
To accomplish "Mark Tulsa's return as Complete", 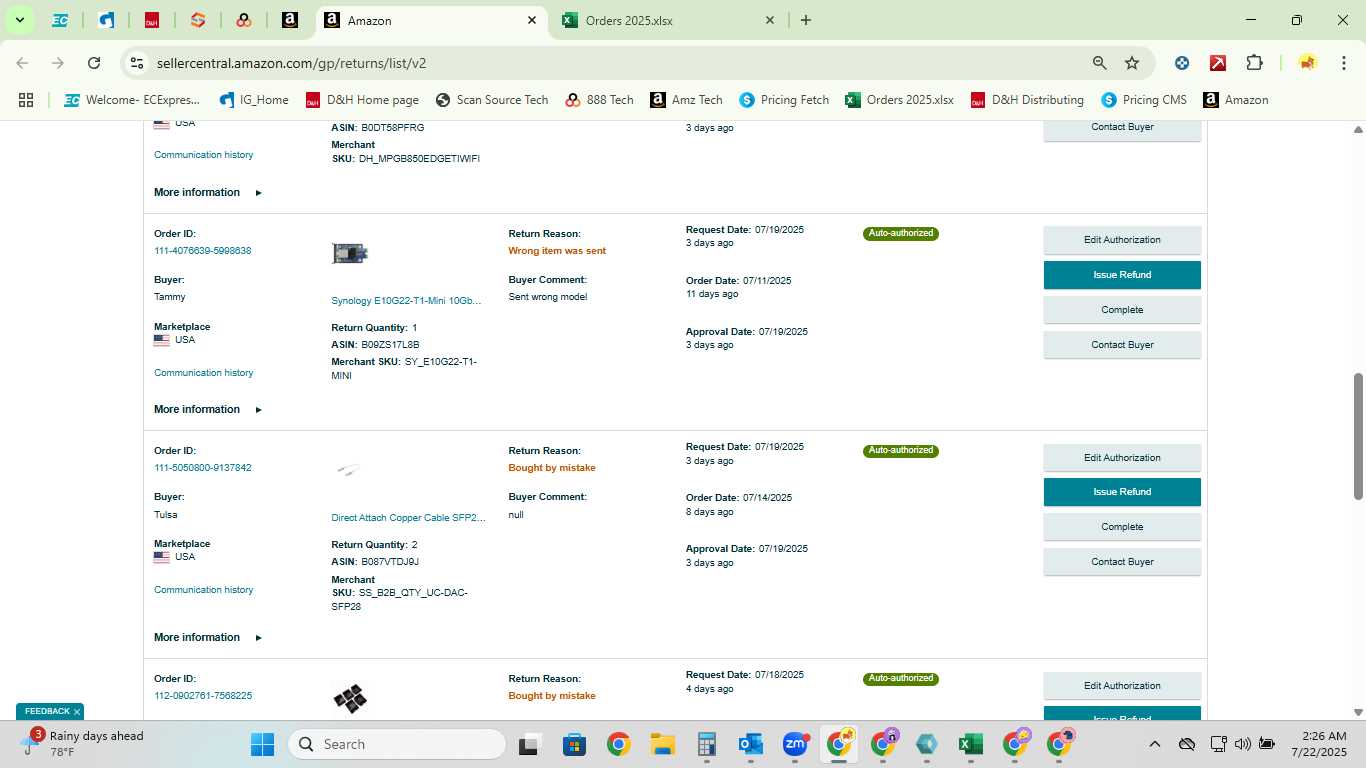I will click(x=1122, y=527).
